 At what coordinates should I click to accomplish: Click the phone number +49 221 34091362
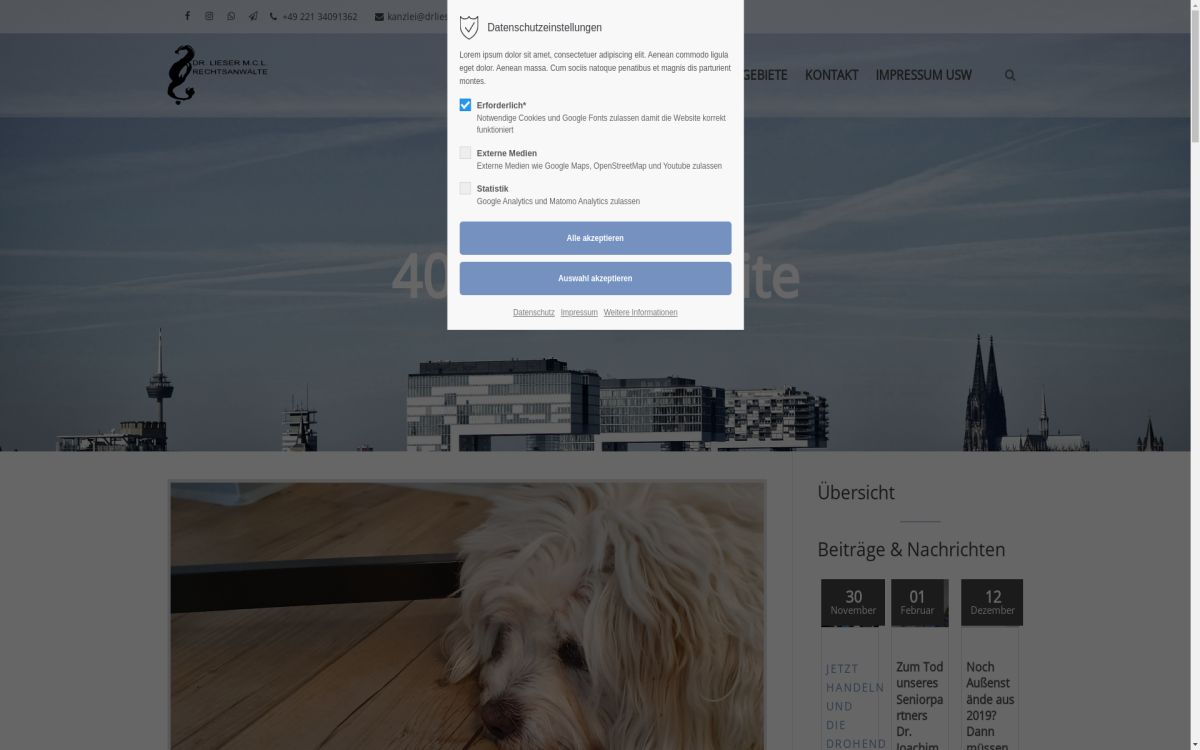(318, 17)
